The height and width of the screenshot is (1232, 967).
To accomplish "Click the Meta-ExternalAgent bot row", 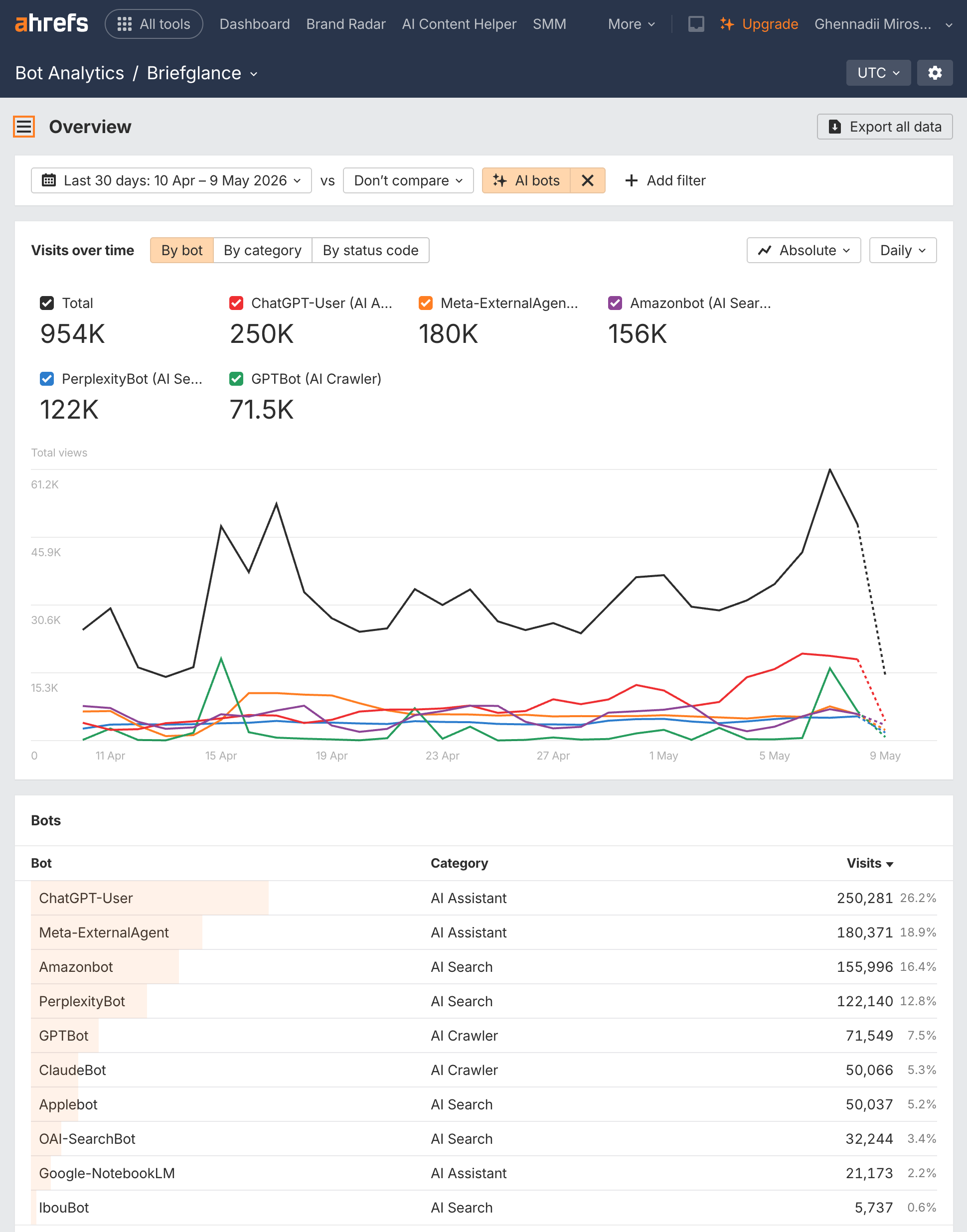I will pyautogui.click(x=483, y=932).
